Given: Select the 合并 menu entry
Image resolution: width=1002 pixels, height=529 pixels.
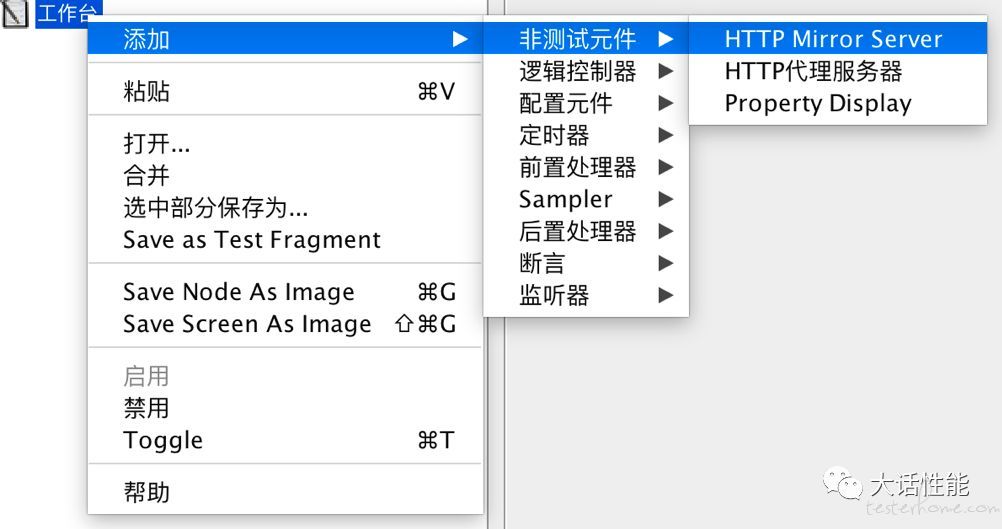Looking at the screenshot, I should click(x=284, y=175).
